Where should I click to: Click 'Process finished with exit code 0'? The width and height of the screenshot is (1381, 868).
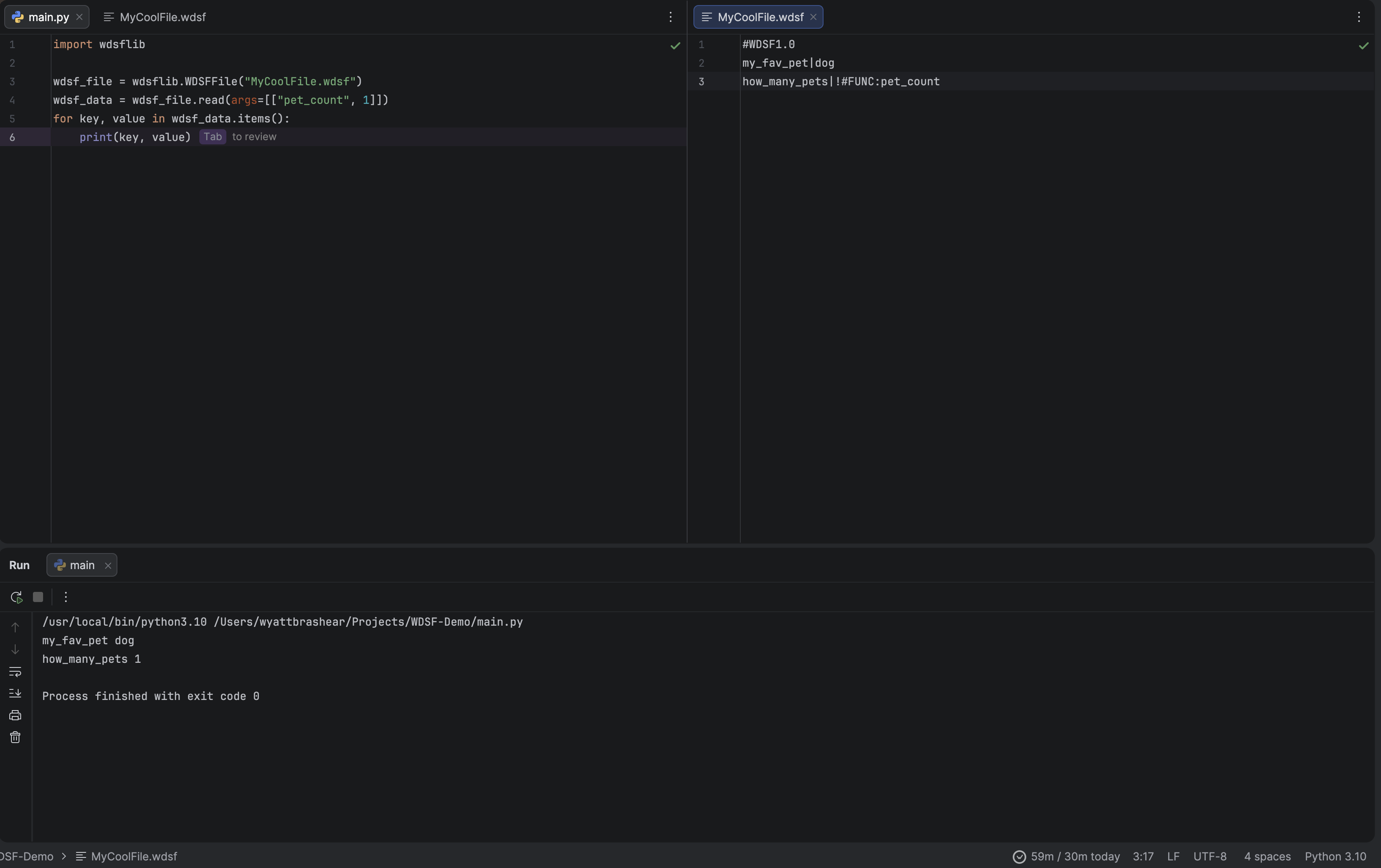tap(150, 696)
